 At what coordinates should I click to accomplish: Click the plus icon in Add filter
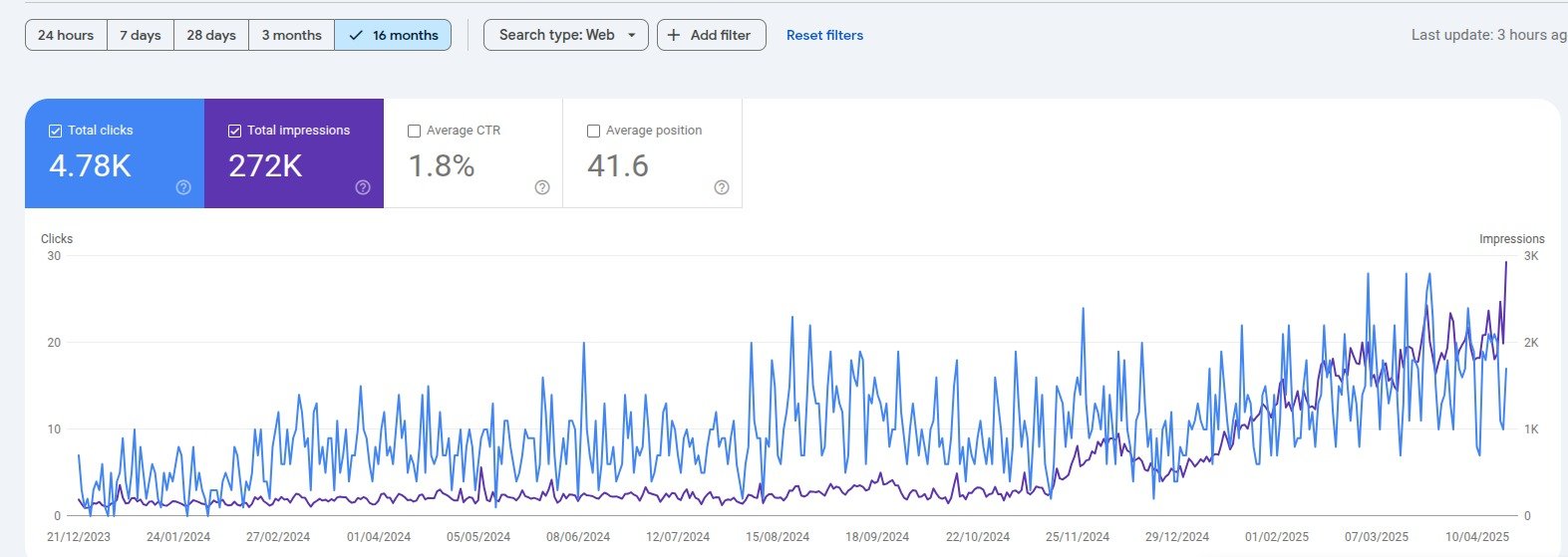pyautogui.click(x=674, y=35)
